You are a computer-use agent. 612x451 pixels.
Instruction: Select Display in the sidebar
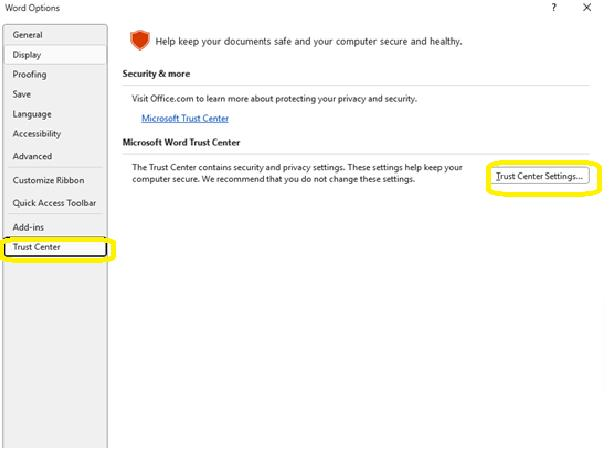(55, 55)
